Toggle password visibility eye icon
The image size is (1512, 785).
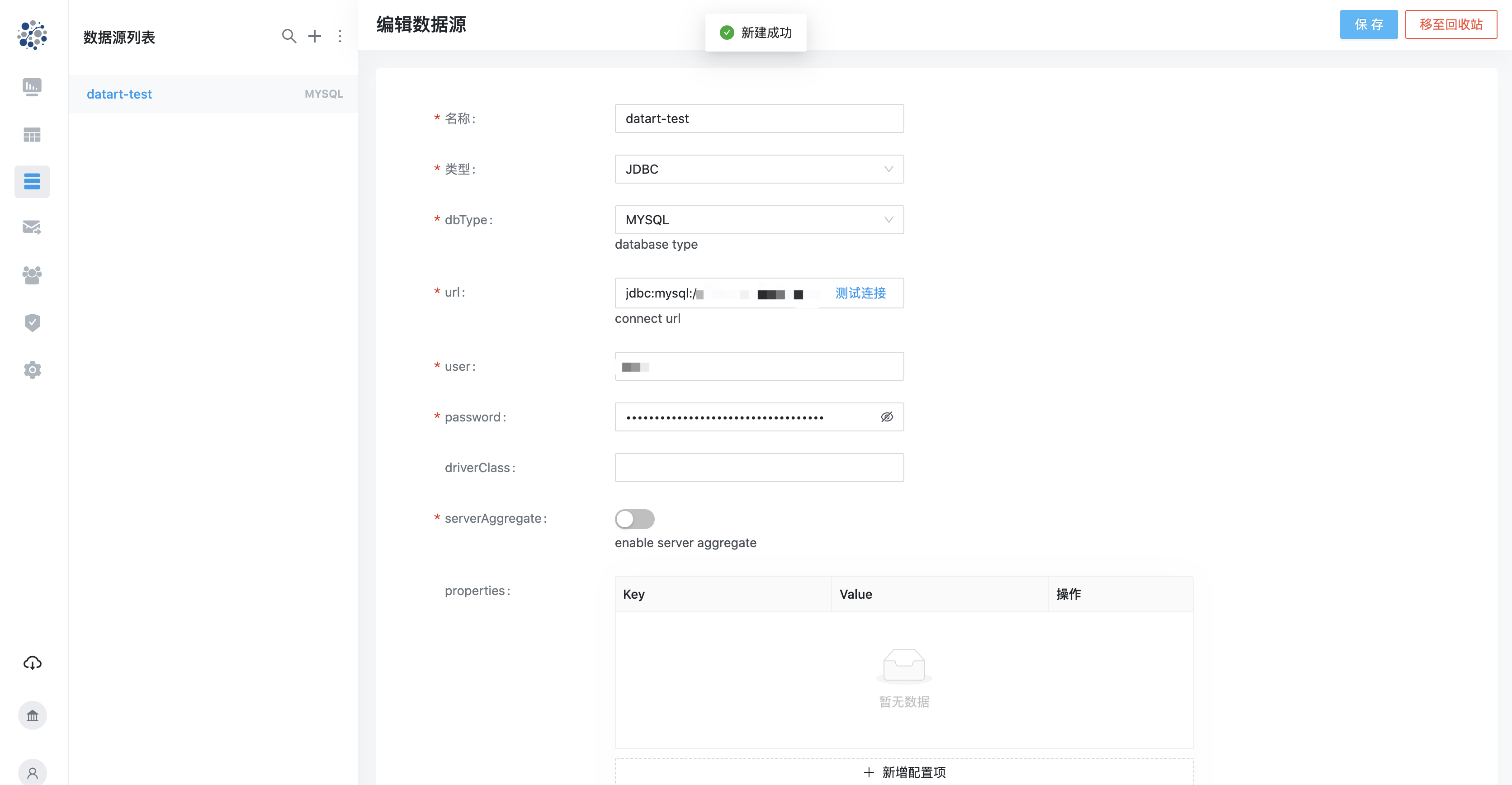pyautogui.click(x=887, y=417)
